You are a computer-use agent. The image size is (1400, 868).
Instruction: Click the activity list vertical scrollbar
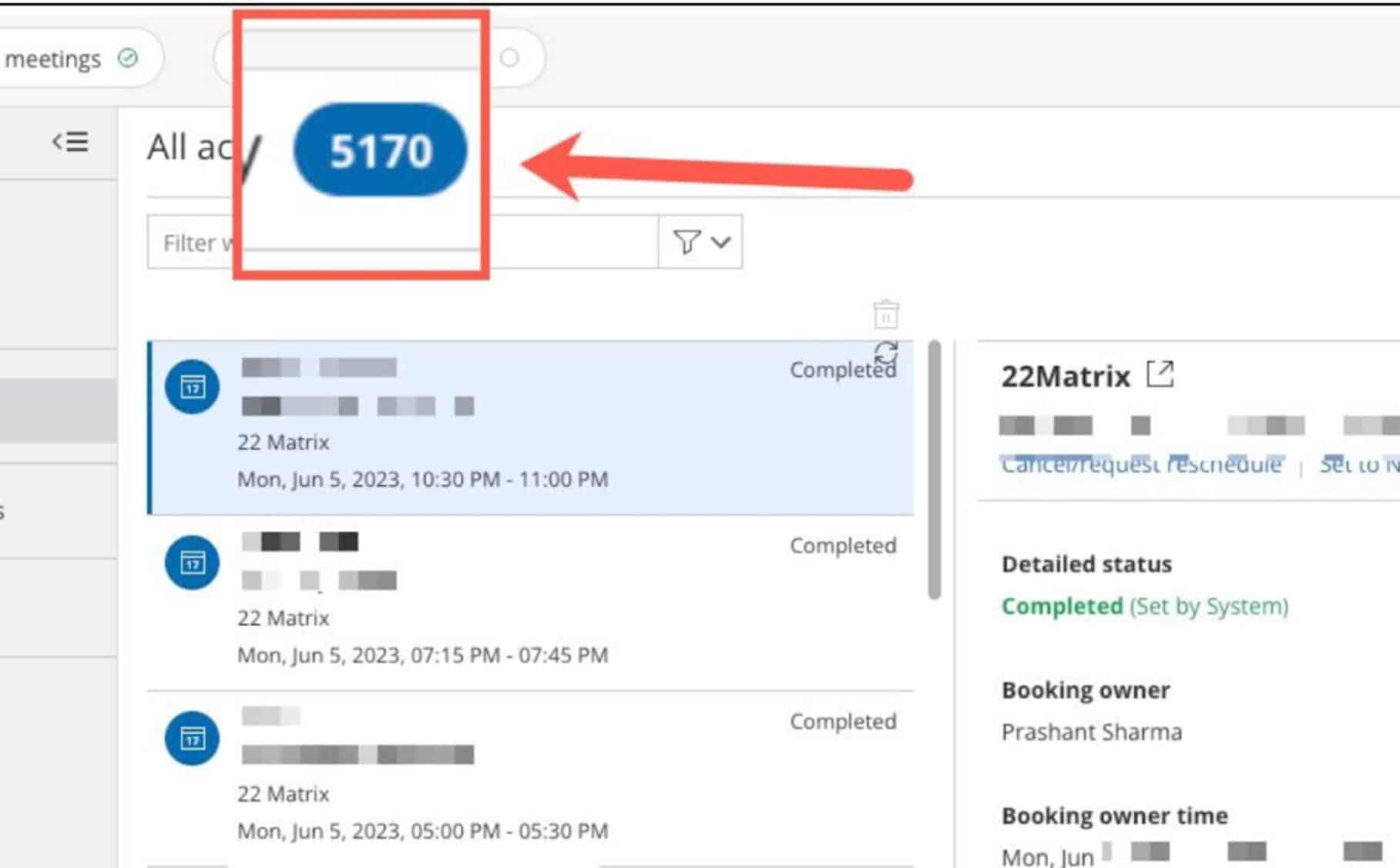pos(935,470)
